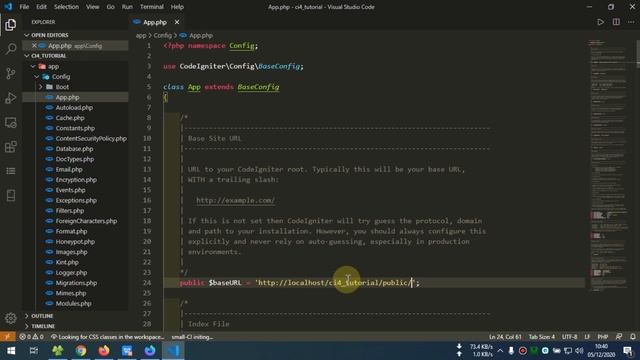The image size is (640, 360).
Task: Open Migrations.php in the explorer
Action: pos(76,283)
